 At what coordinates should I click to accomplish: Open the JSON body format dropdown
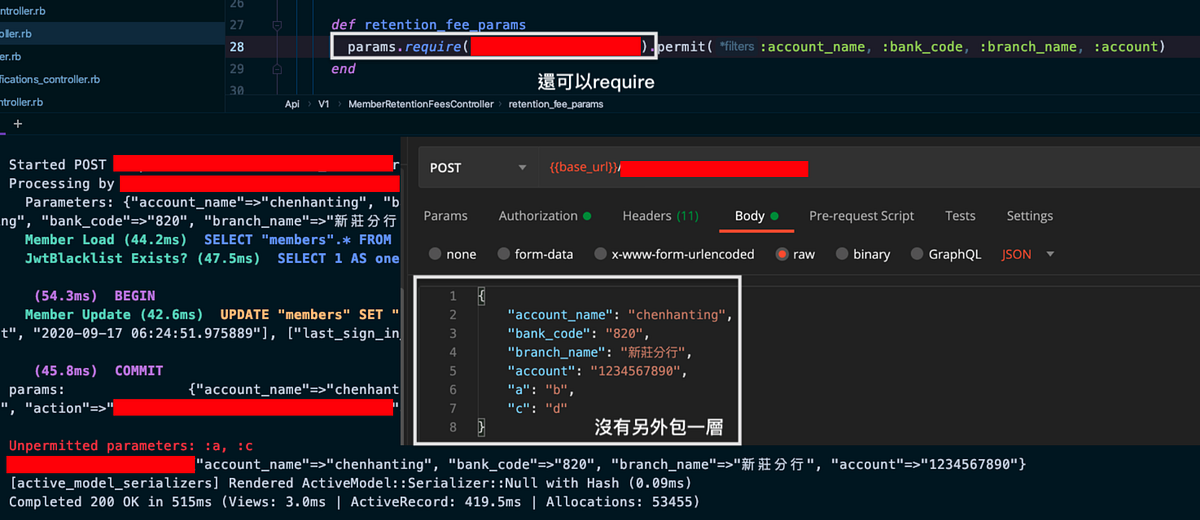pos(1028,254)
